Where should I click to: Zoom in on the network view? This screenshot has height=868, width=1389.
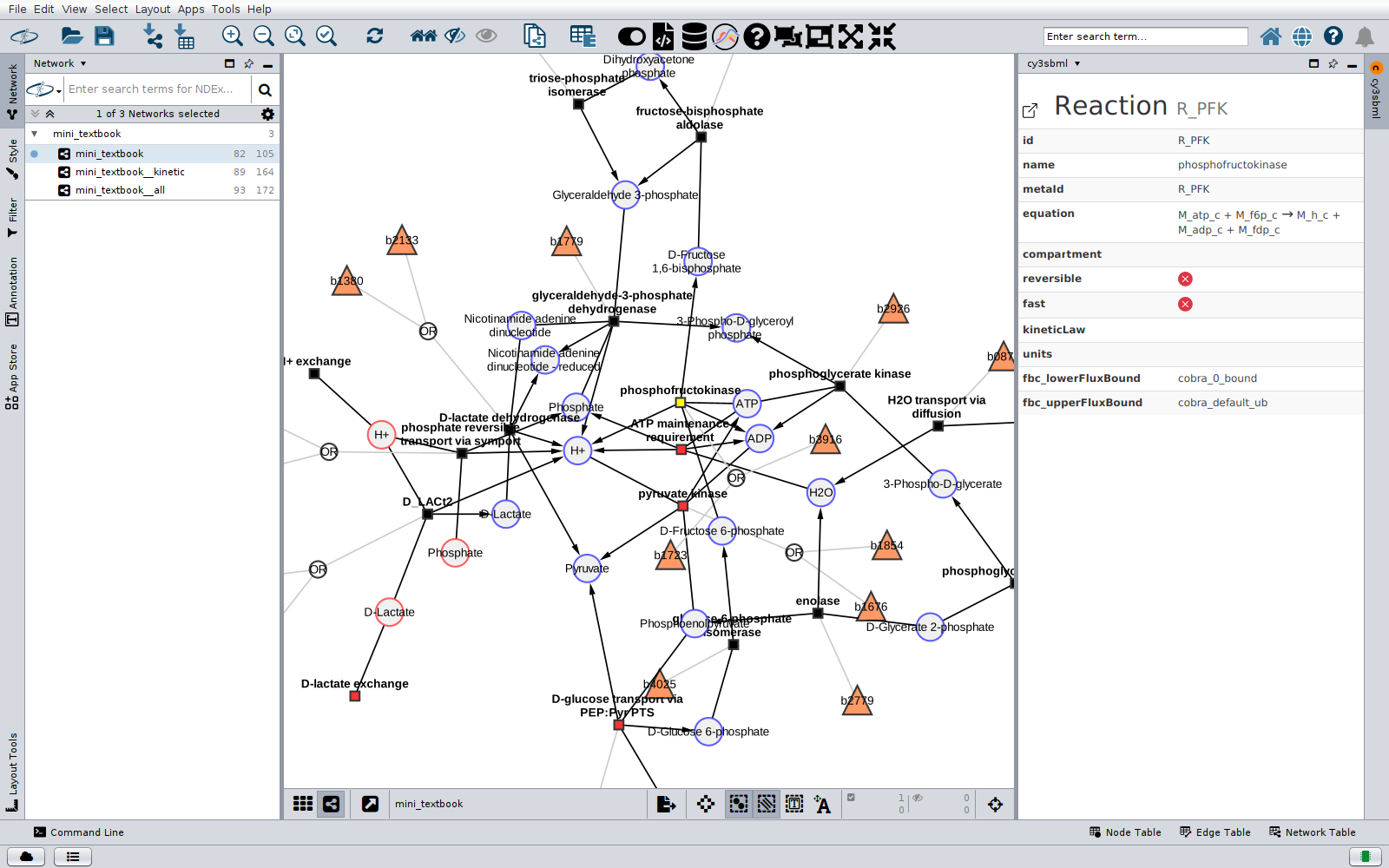[232, 36]
